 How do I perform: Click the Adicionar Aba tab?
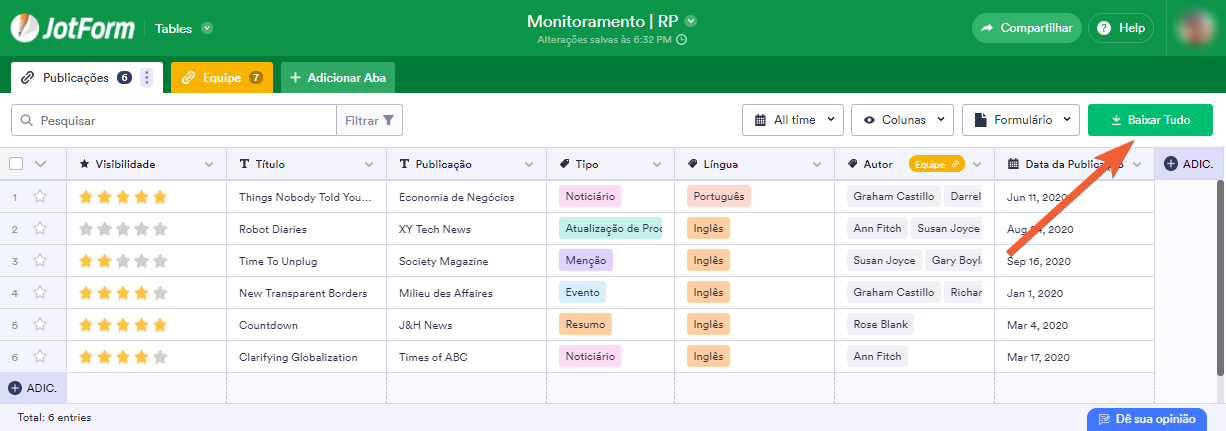[338, 78]
